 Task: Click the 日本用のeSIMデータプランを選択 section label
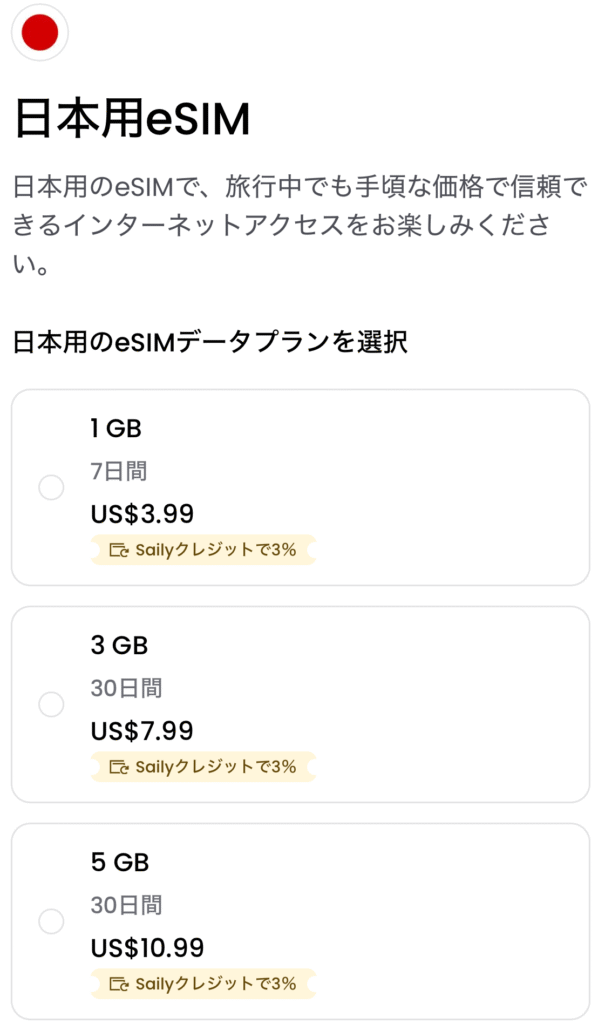coord(210,343)
